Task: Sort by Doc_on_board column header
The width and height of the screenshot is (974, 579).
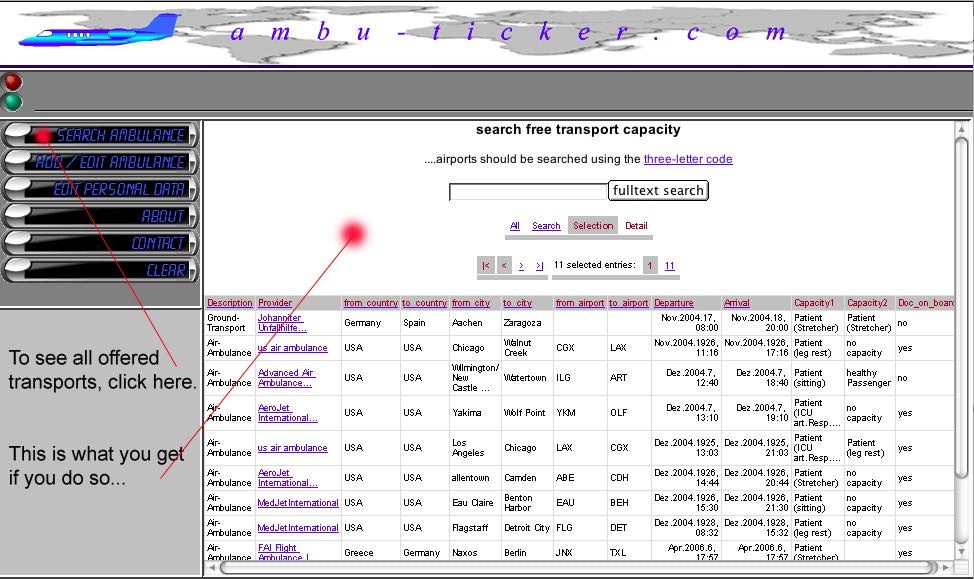Action: [x=926, y=303]
